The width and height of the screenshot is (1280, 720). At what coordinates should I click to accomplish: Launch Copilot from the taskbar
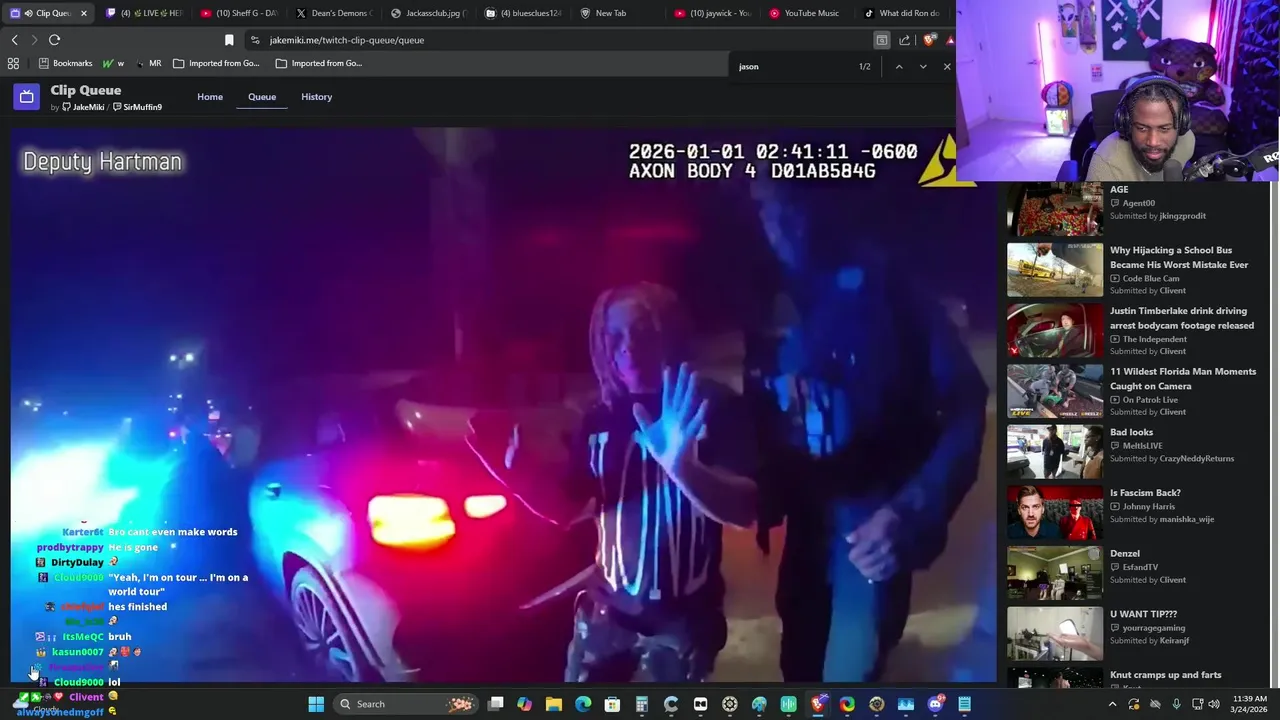click(x=524, y=704)
